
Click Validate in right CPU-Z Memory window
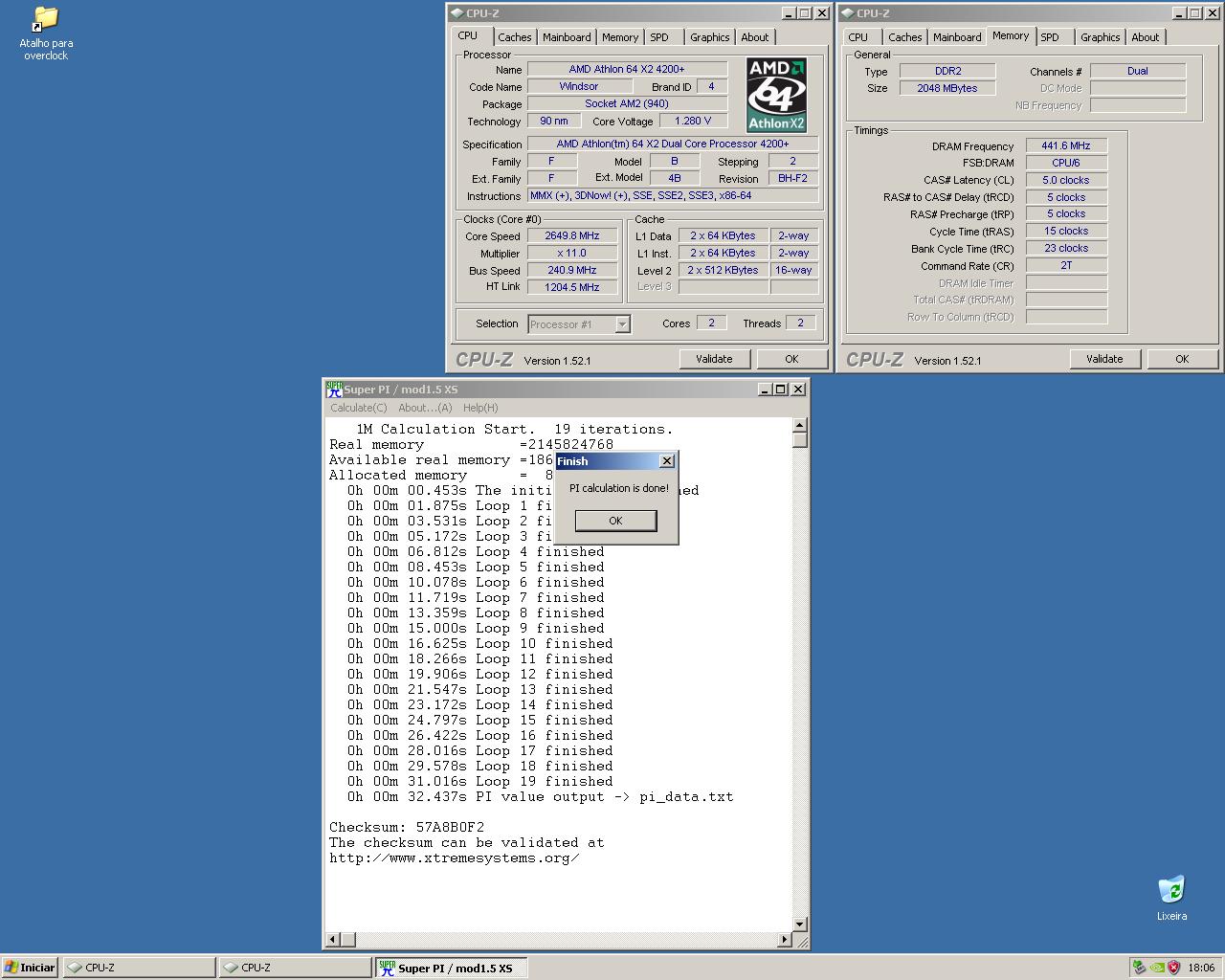tap(1104, 359)
